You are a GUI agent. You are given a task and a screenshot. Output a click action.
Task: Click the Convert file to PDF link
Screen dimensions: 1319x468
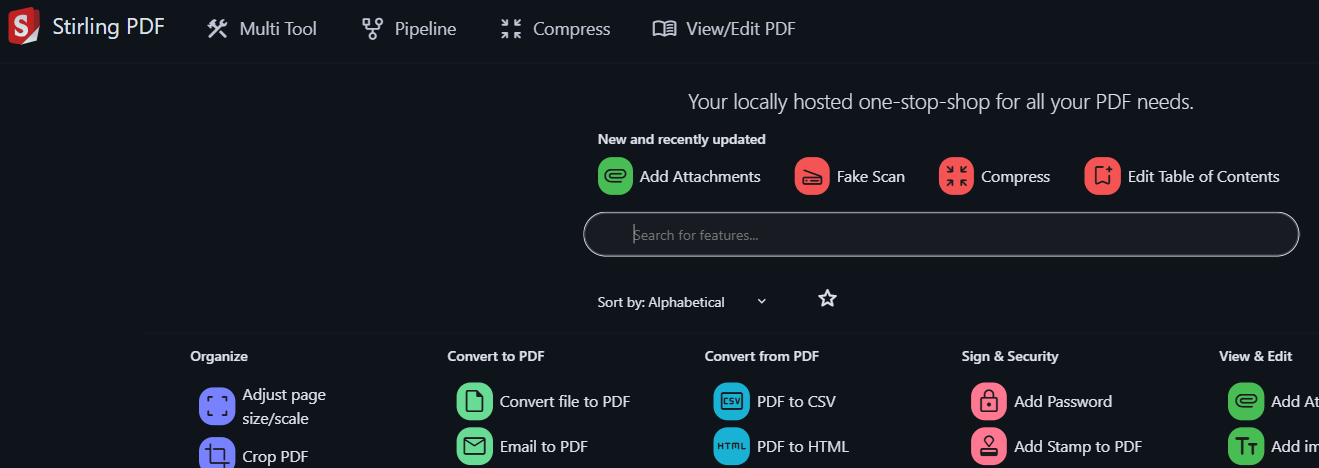(x=564, y=402)
